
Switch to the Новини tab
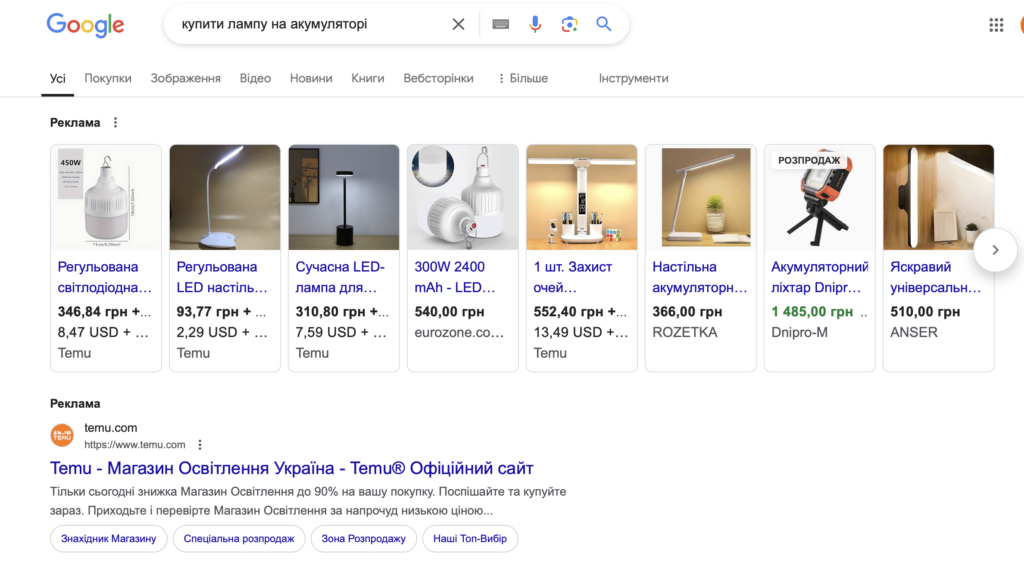311,78
